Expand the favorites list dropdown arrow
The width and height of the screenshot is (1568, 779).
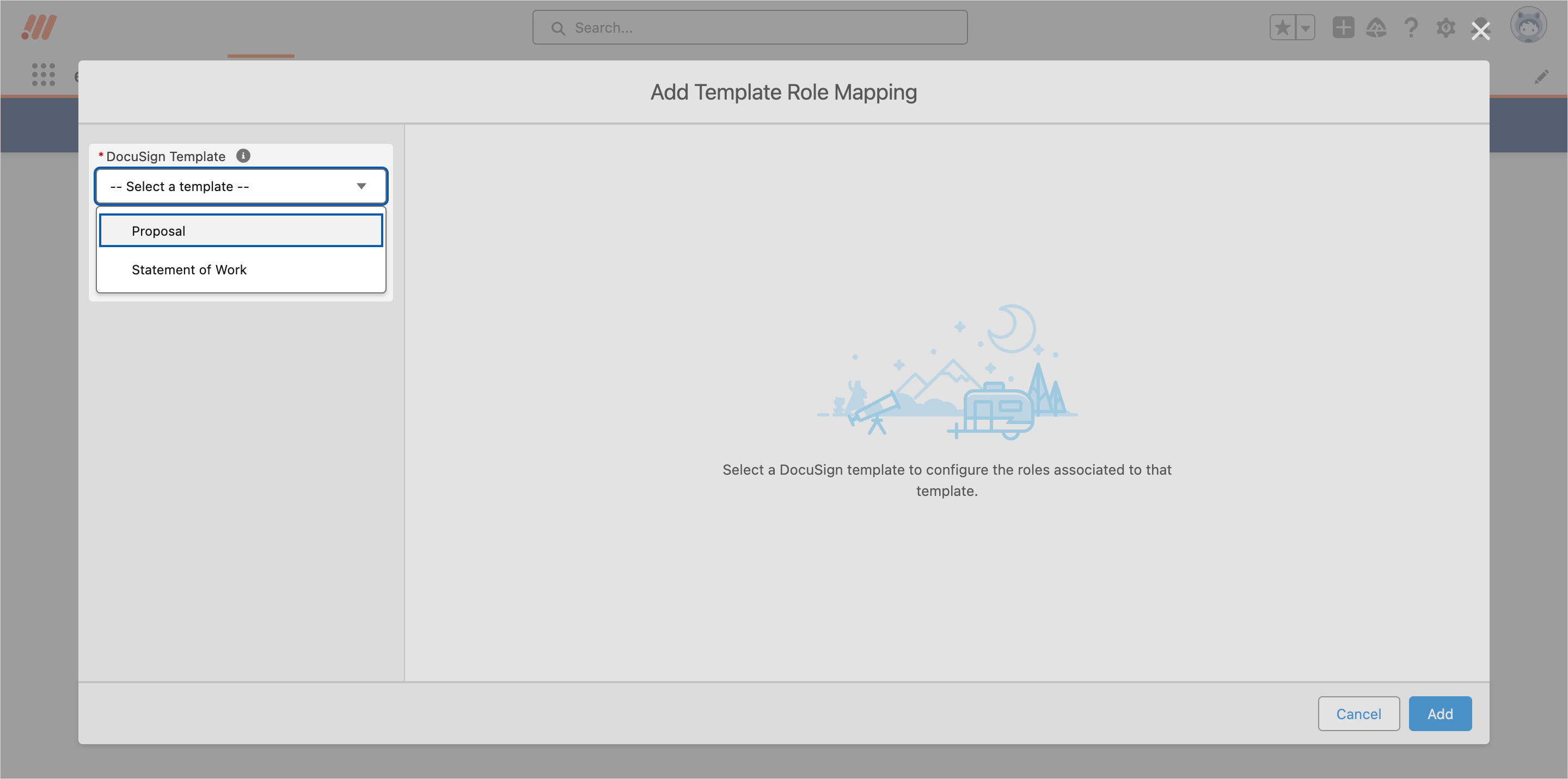pyautogui.click(x=1305, y=27)
